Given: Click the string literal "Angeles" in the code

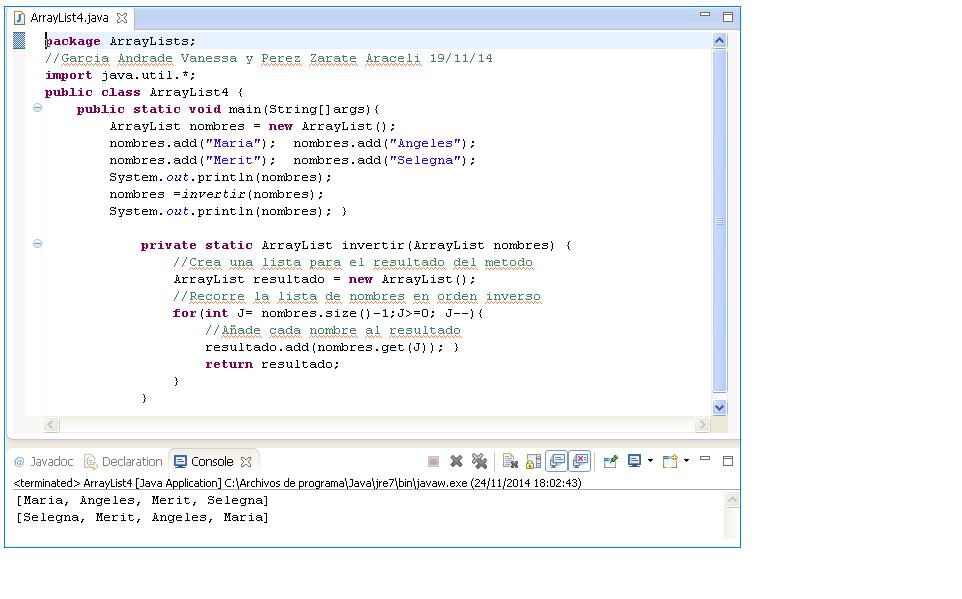Looking at the screenshot, I should (x=425, y=144).
